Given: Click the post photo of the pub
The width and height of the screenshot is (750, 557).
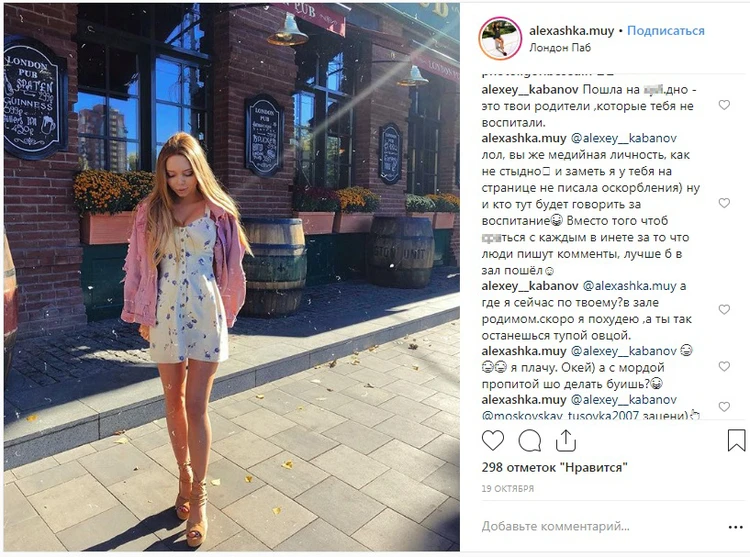Looking at the screenshot, I should pos(232,277).
